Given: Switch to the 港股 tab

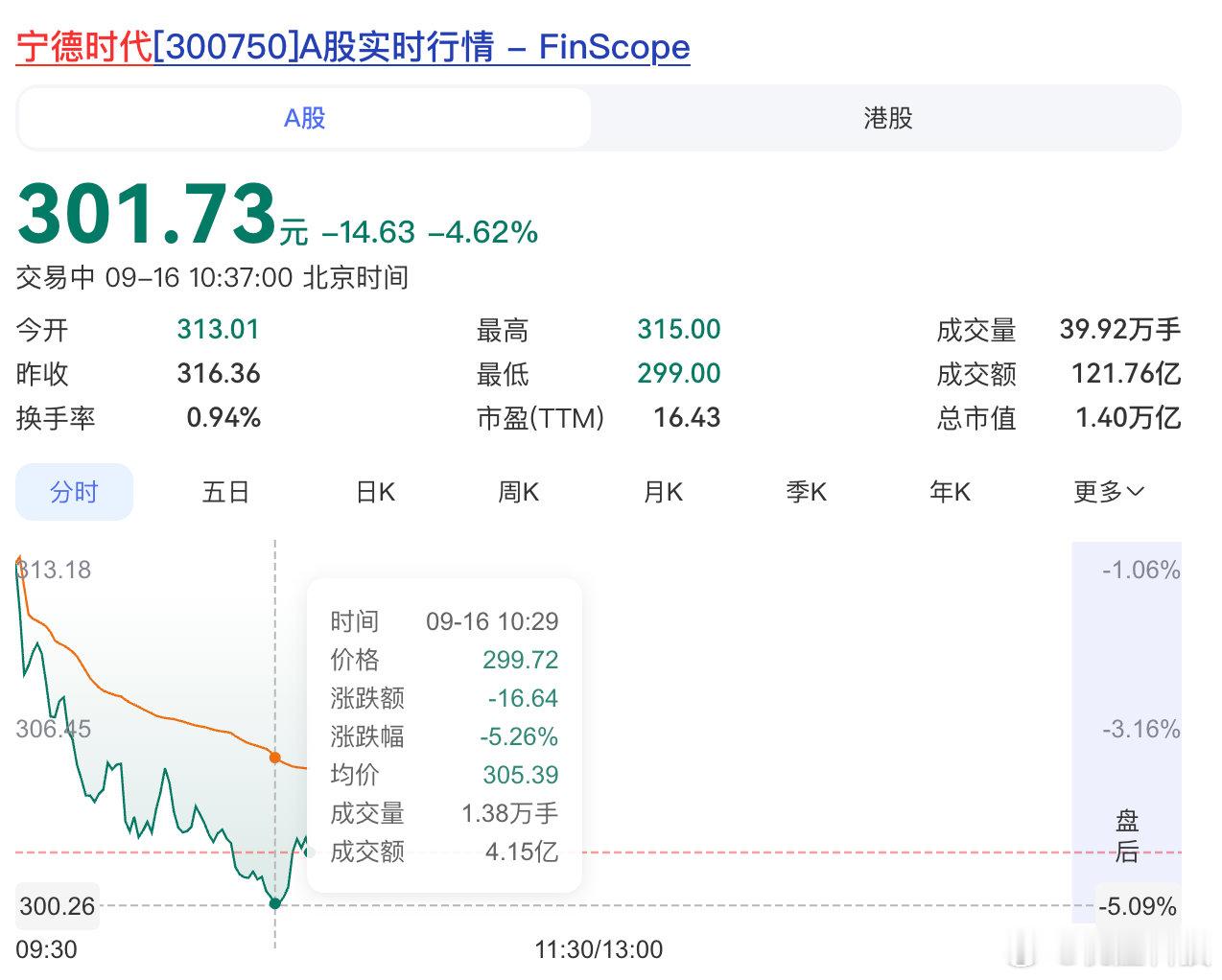Looking at the screenshot, I should pos(888,118).
